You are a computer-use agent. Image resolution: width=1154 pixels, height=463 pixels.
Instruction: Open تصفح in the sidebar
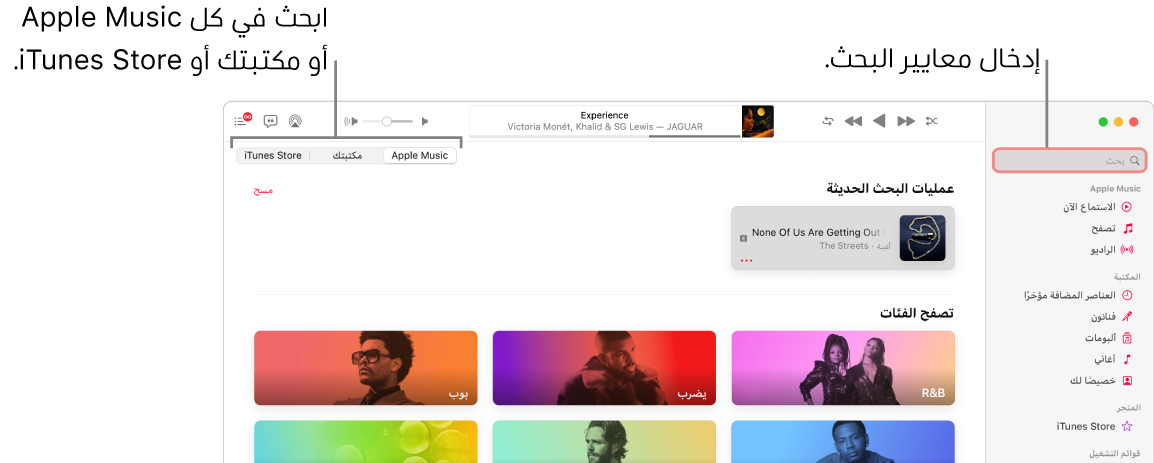(x=1113, y=229)
